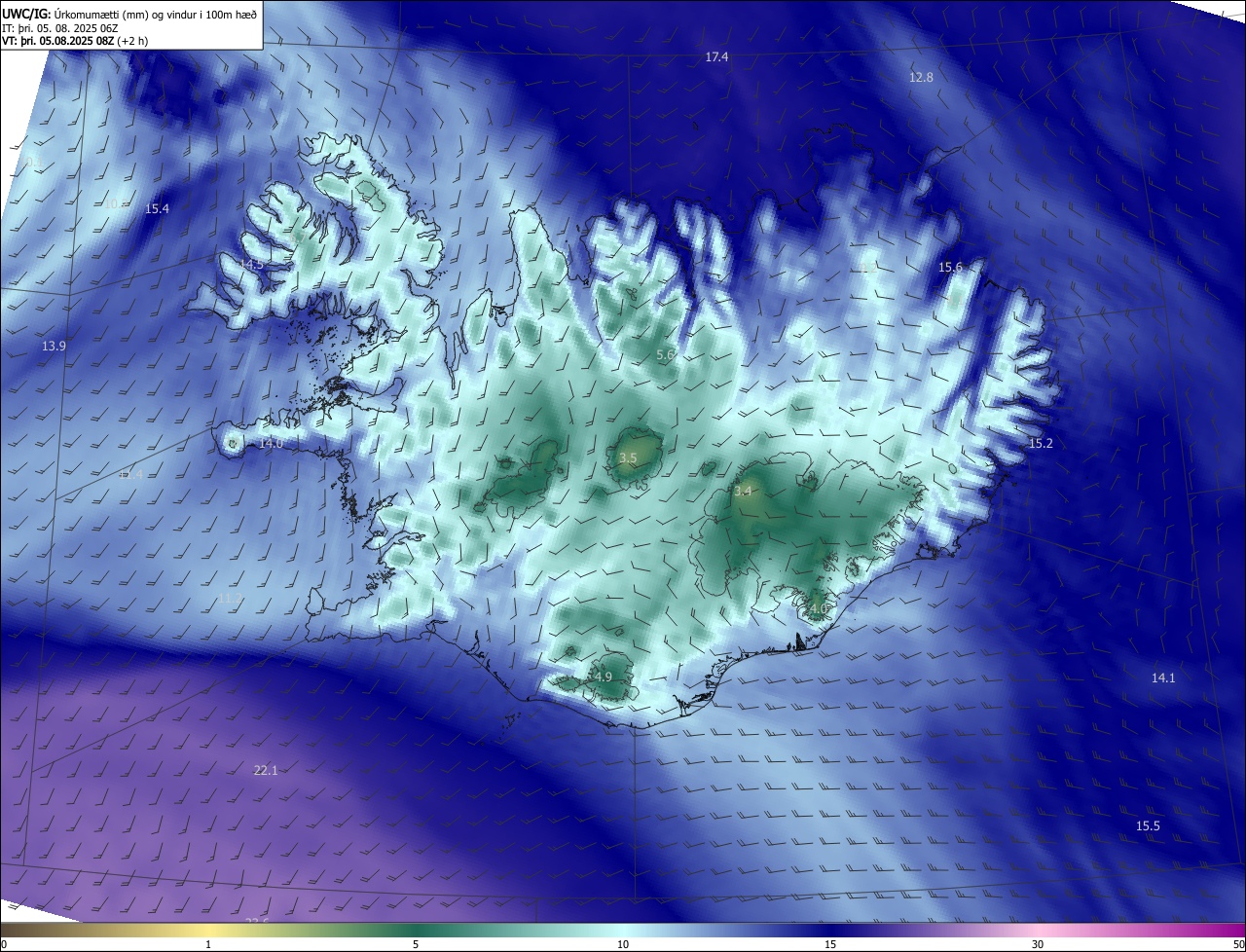Click the 13.9 value over the western sea
Image resolution: width=1246 pixels, height=952 pixels.
click(x=54, y=347)
